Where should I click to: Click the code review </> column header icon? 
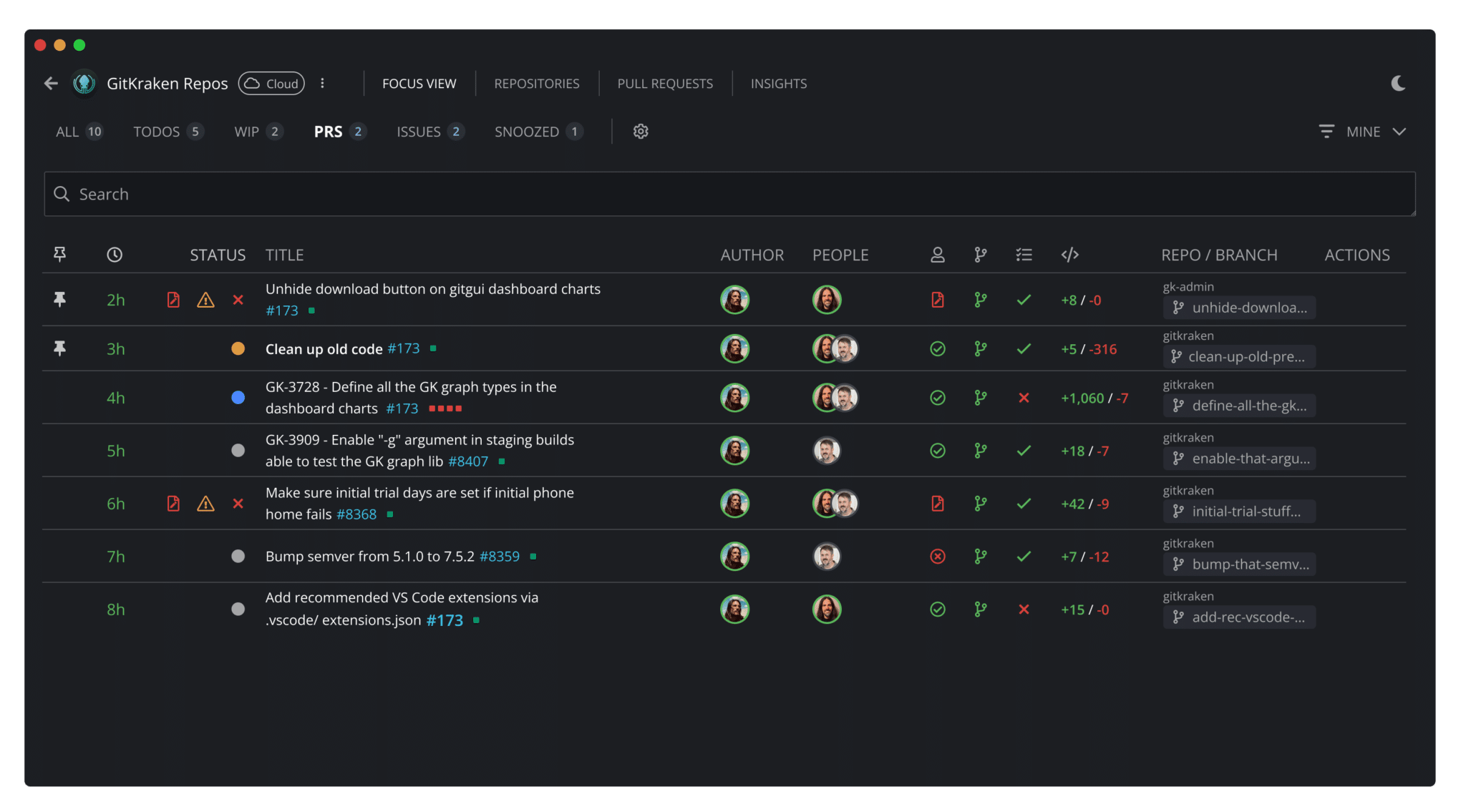1070,254
